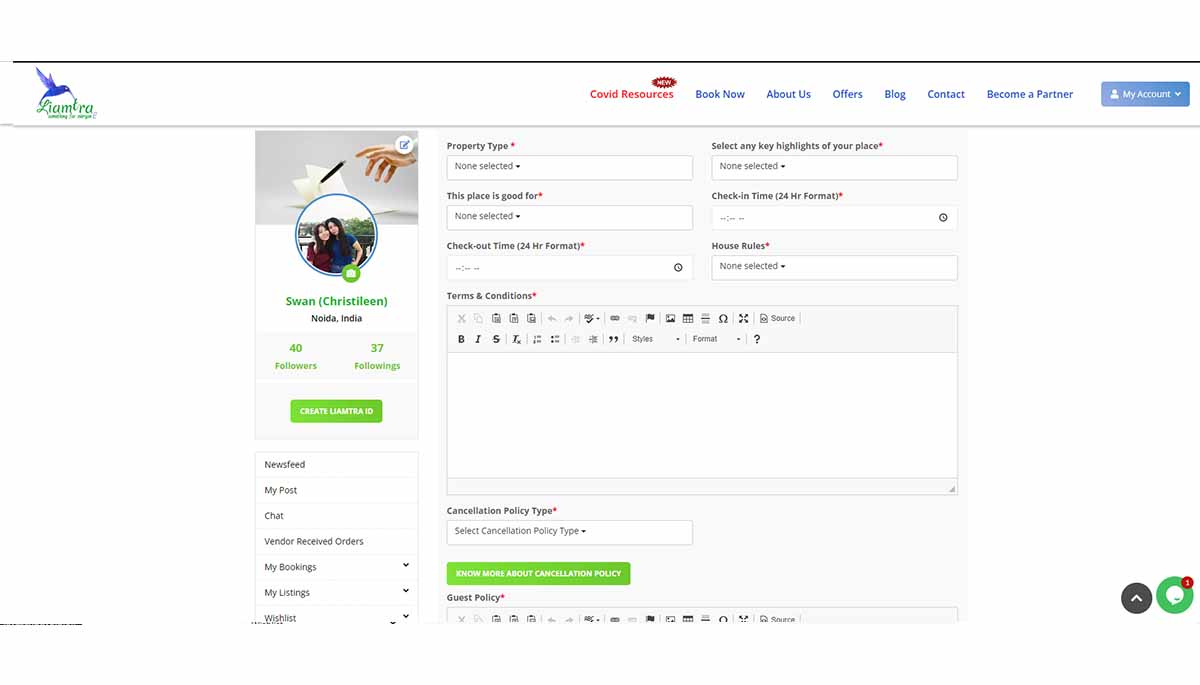
Task: Insert image in Terms & Conditions editor
Action: [671, 318]
